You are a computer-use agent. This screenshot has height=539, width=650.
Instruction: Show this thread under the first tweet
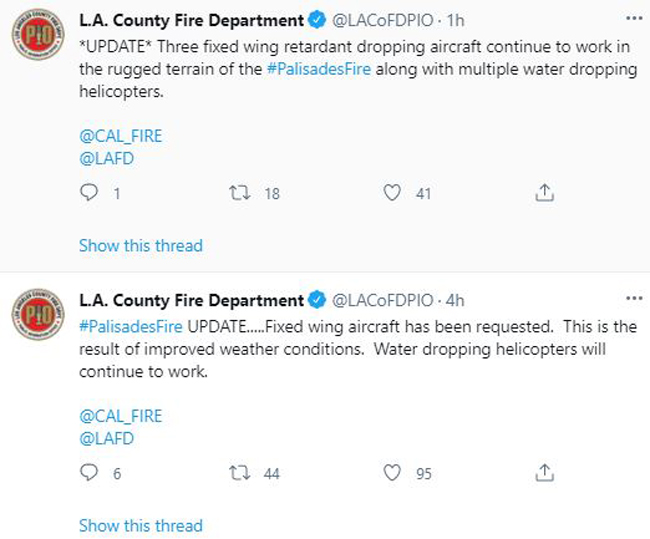pos(141,245)
